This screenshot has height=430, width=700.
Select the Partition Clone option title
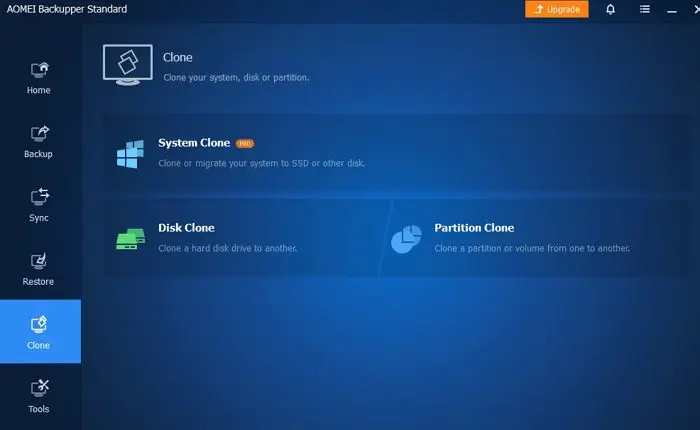click(474, 228)
